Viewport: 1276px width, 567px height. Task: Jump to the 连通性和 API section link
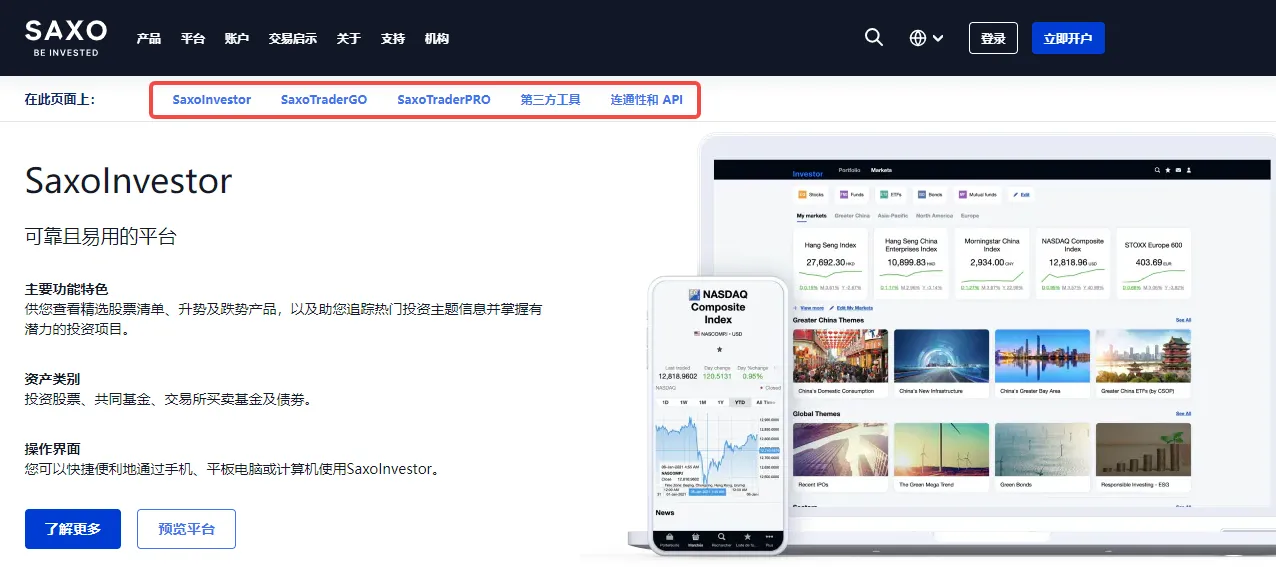[647, 100]
